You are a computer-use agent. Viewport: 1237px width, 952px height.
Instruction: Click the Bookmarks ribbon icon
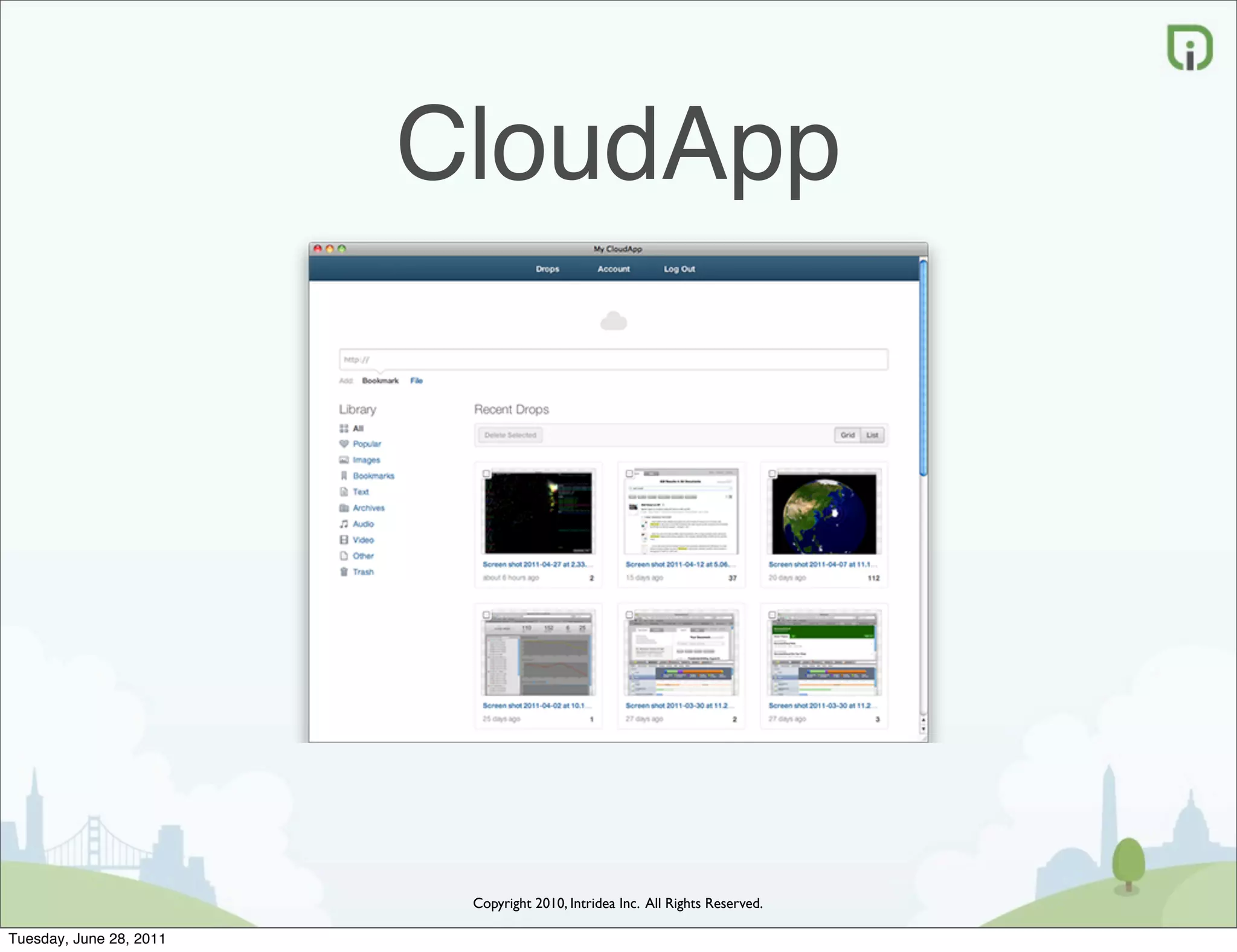pyautogui.click(x=344, y=476)
